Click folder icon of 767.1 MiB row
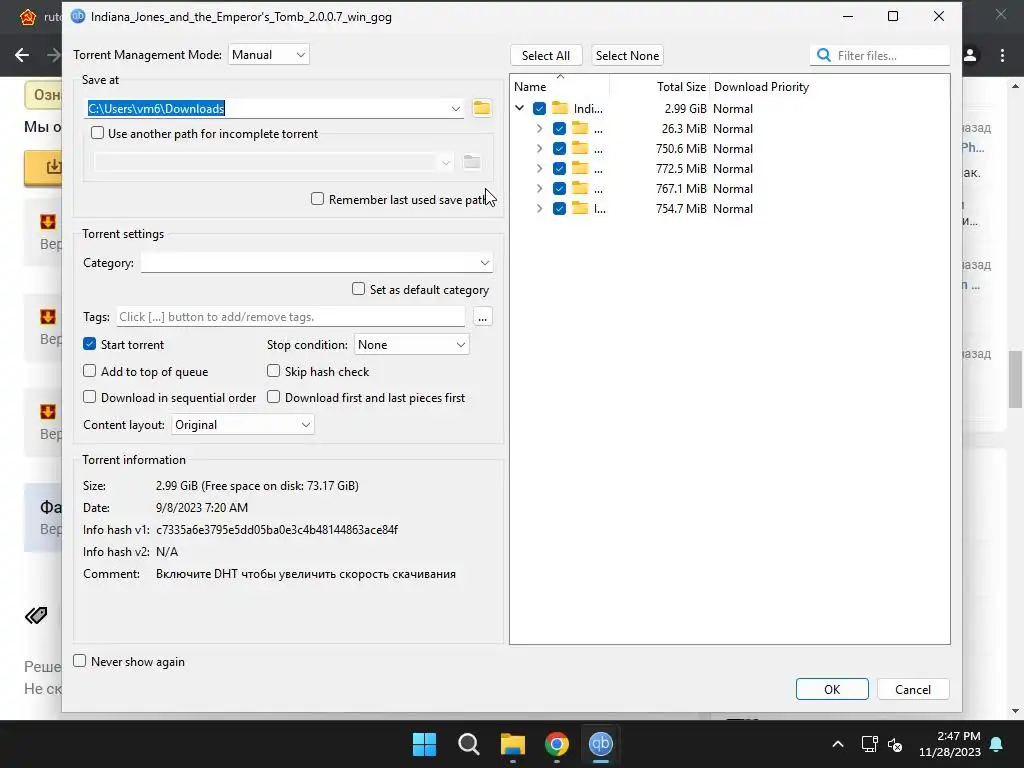The width and height of the screenshot is (1024, 768). pos(580,189)
